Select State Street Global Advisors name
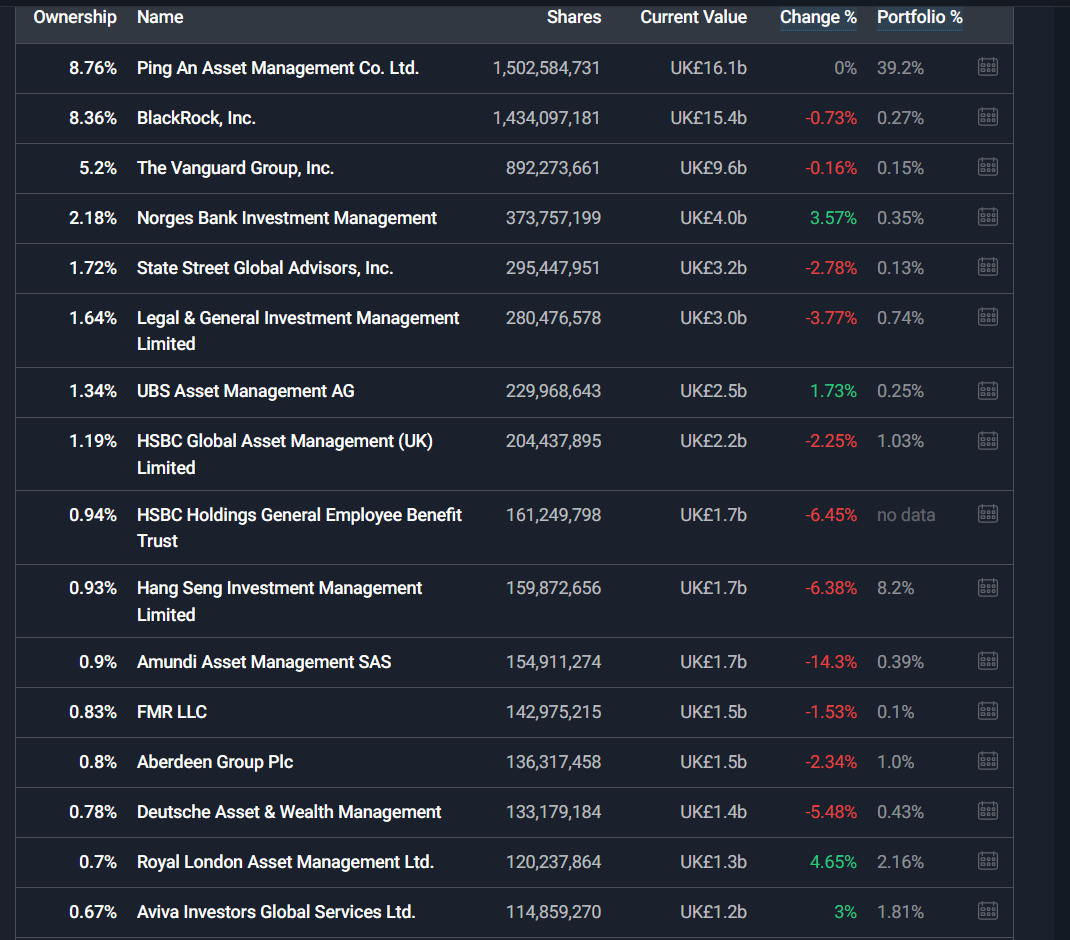This screenshot has height=940, width=1070. tap(265, 268)
